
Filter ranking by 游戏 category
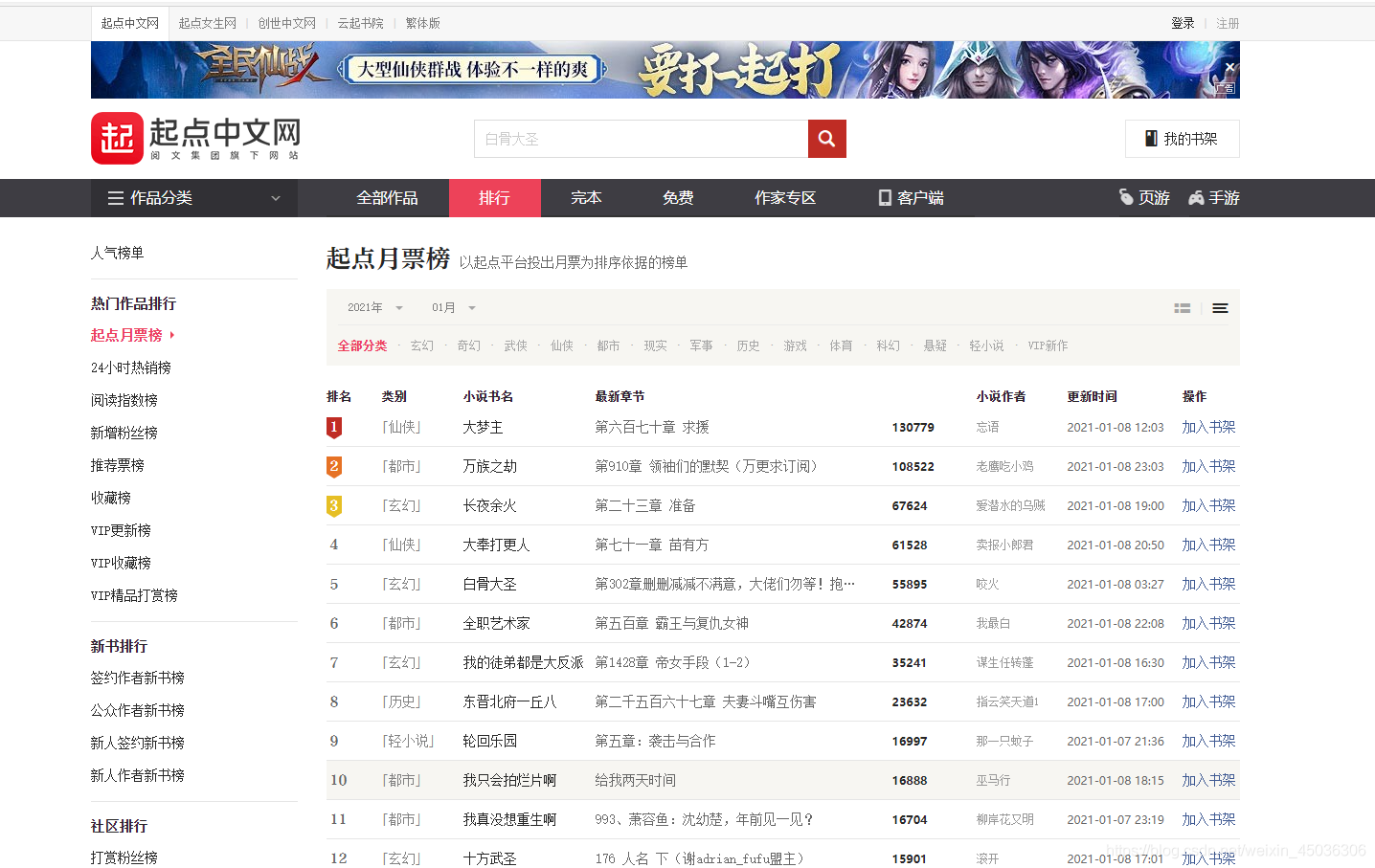pos(796,345)
